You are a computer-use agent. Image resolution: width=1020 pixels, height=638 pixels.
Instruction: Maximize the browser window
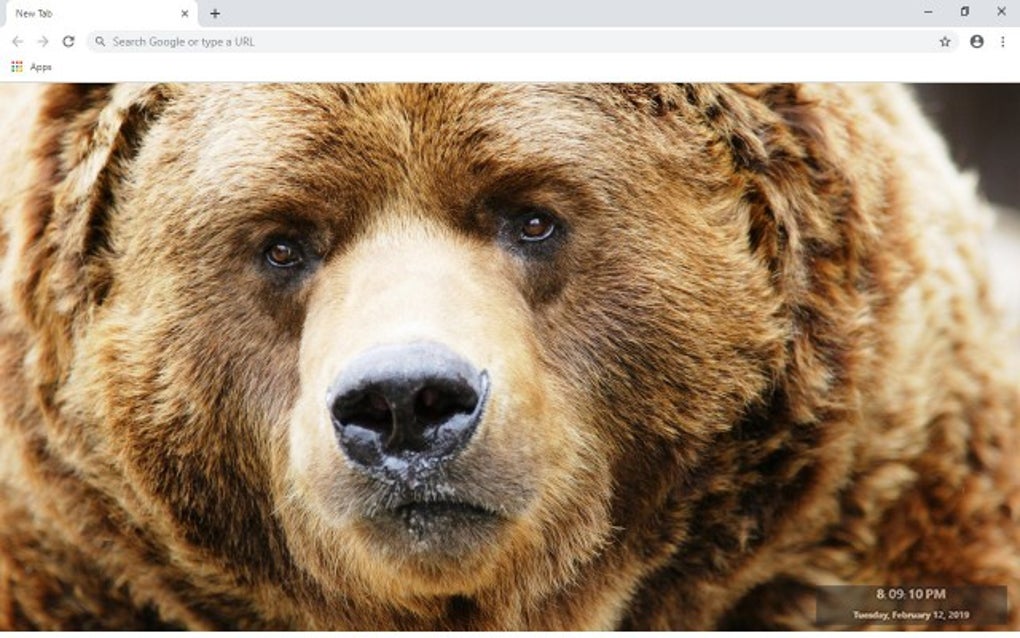[964, 11]
